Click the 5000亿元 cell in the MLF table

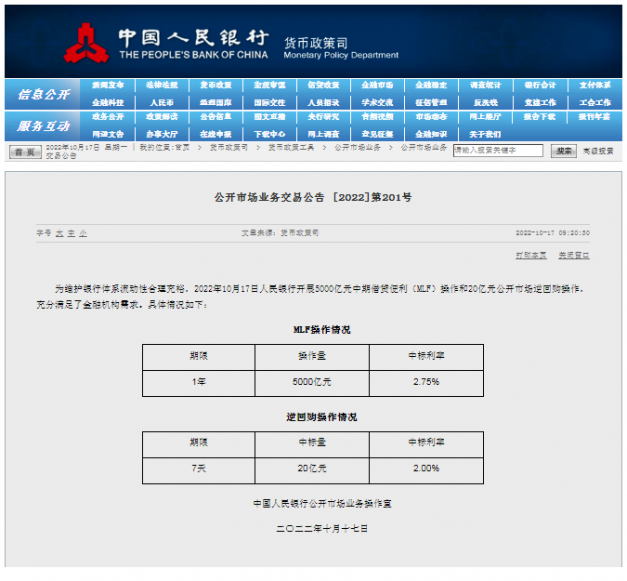(312, 383)
